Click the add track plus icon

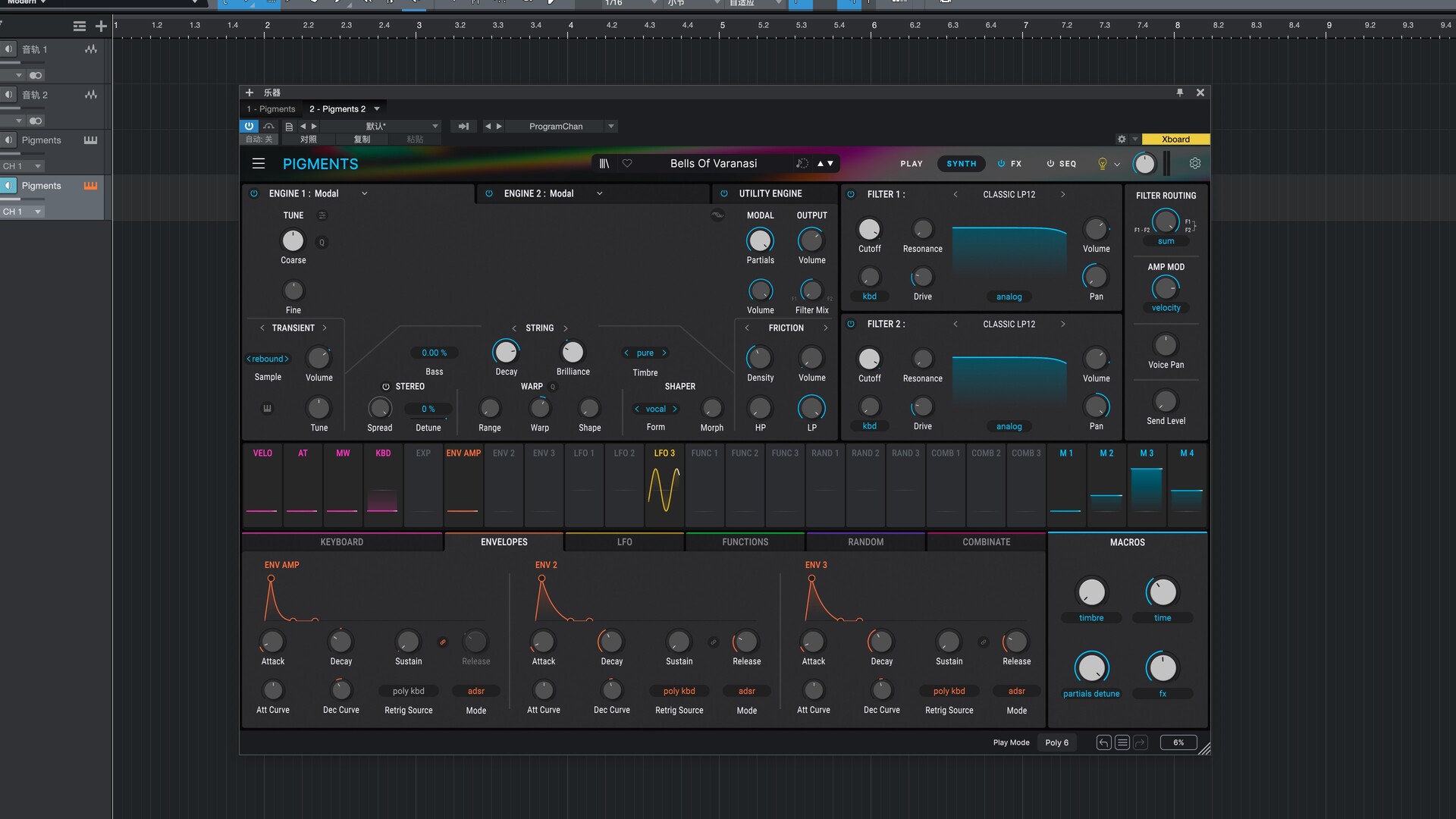[101, 27]
